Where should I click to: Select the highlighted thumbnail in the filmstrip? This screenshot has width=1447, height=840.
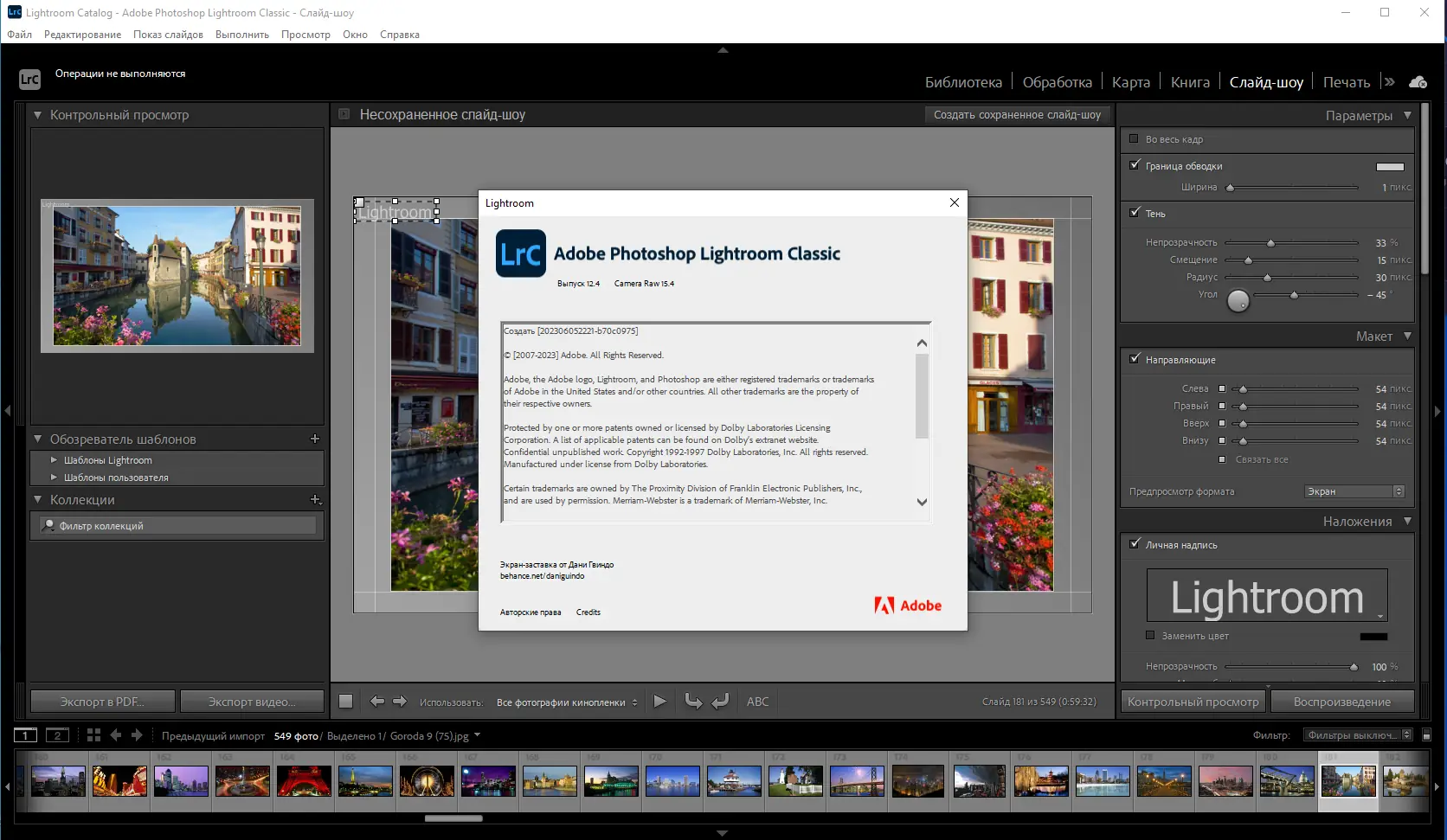(x=1347, y=780)
